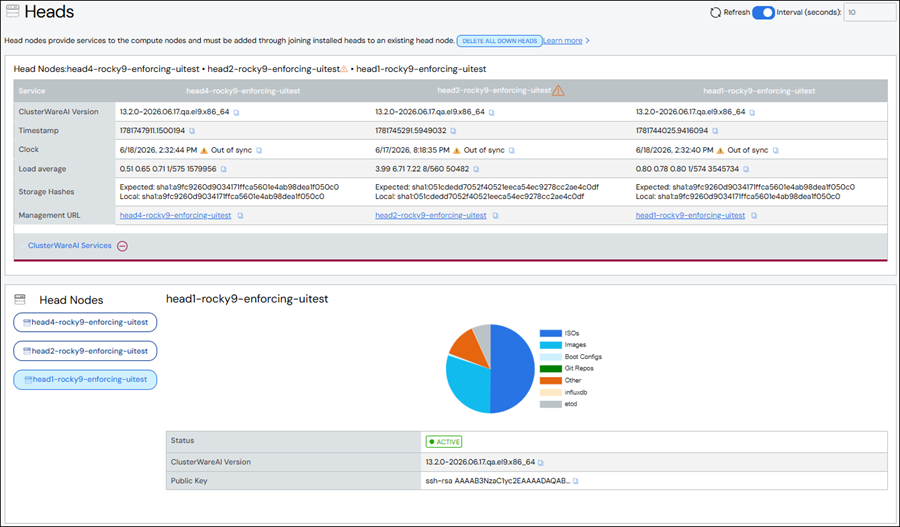Click the etcd legend swatch

(550, 404)
